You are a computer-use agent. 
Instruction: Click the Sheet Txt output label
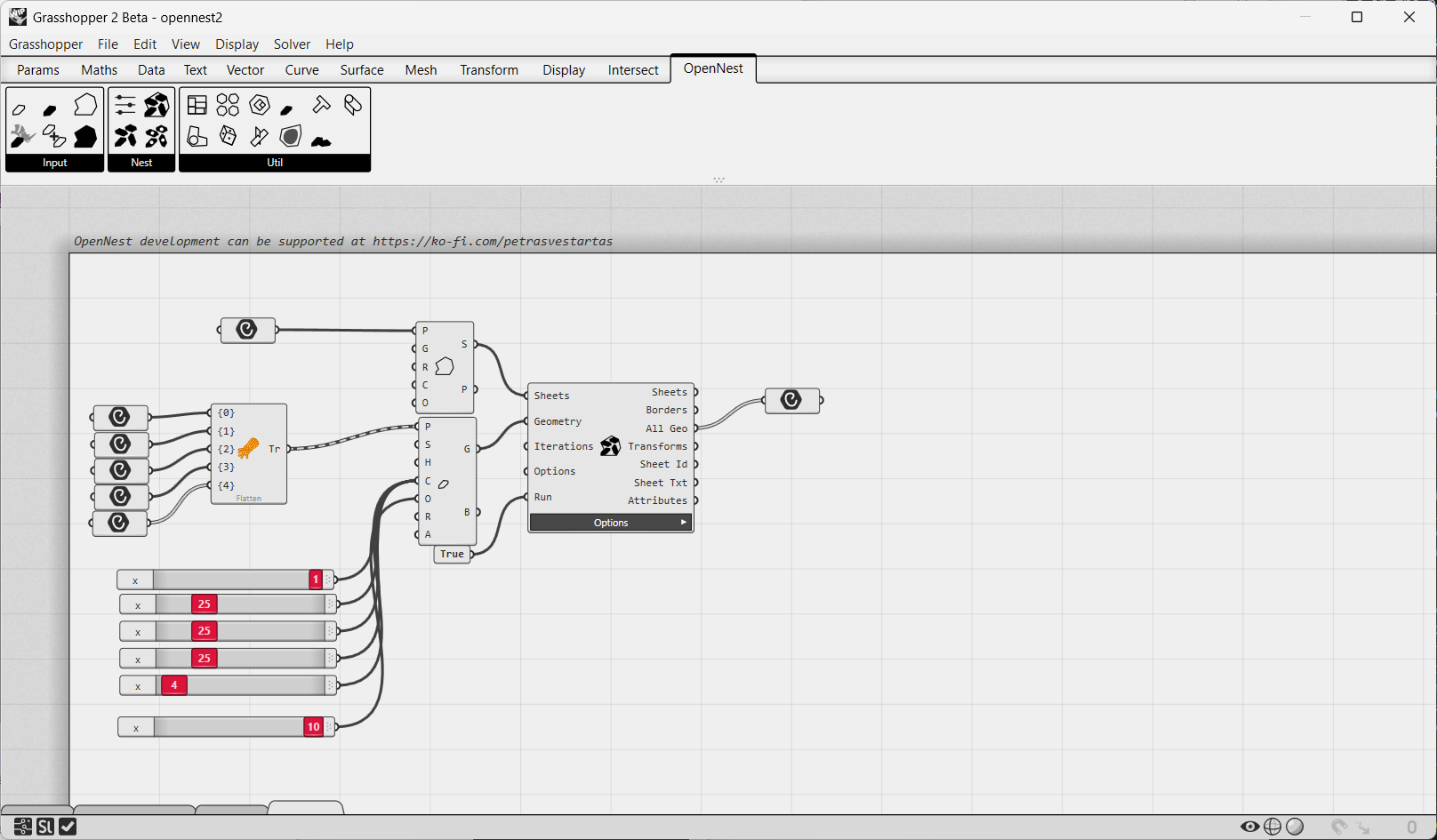tap(661, 483)
